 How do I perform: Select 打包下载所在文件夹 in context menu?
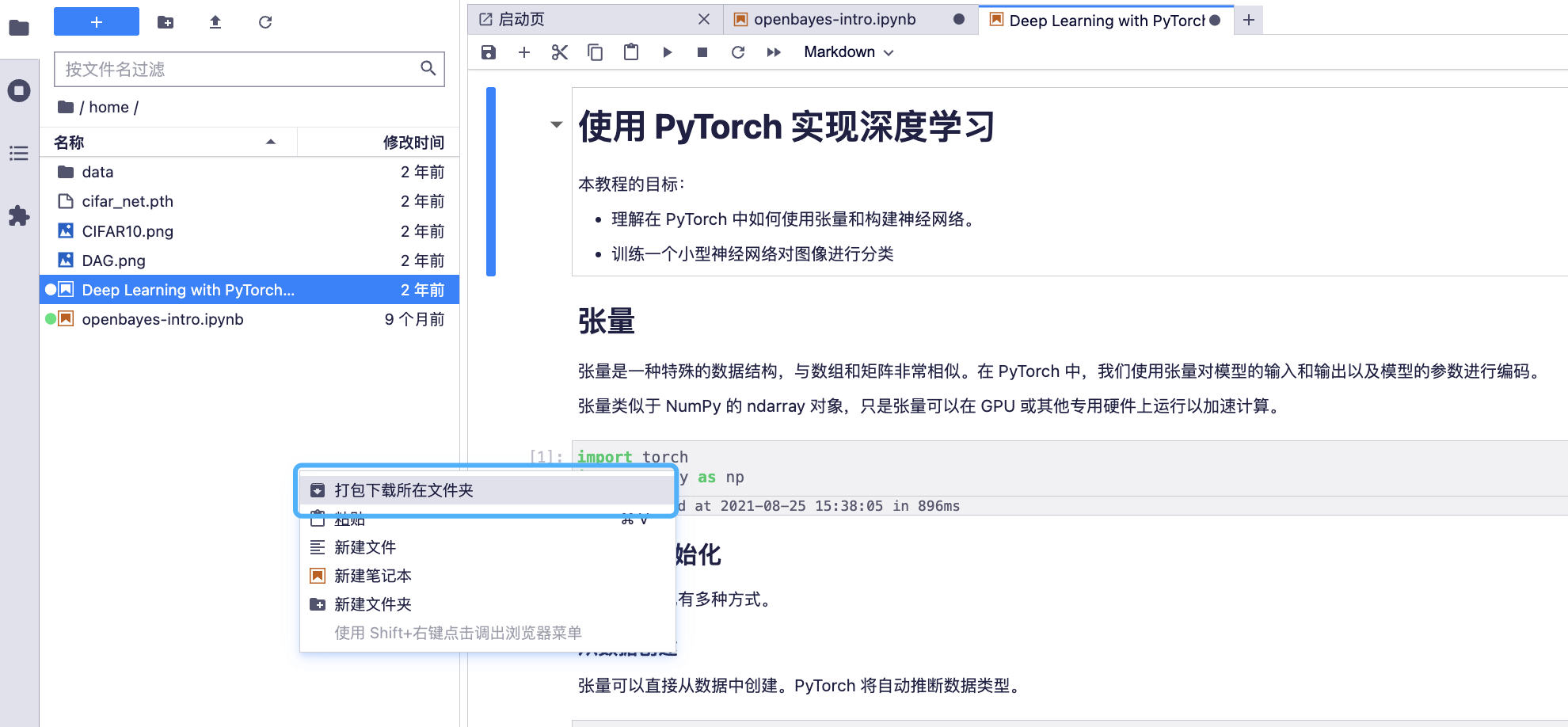pyautogui.click(x=404, y=490)
